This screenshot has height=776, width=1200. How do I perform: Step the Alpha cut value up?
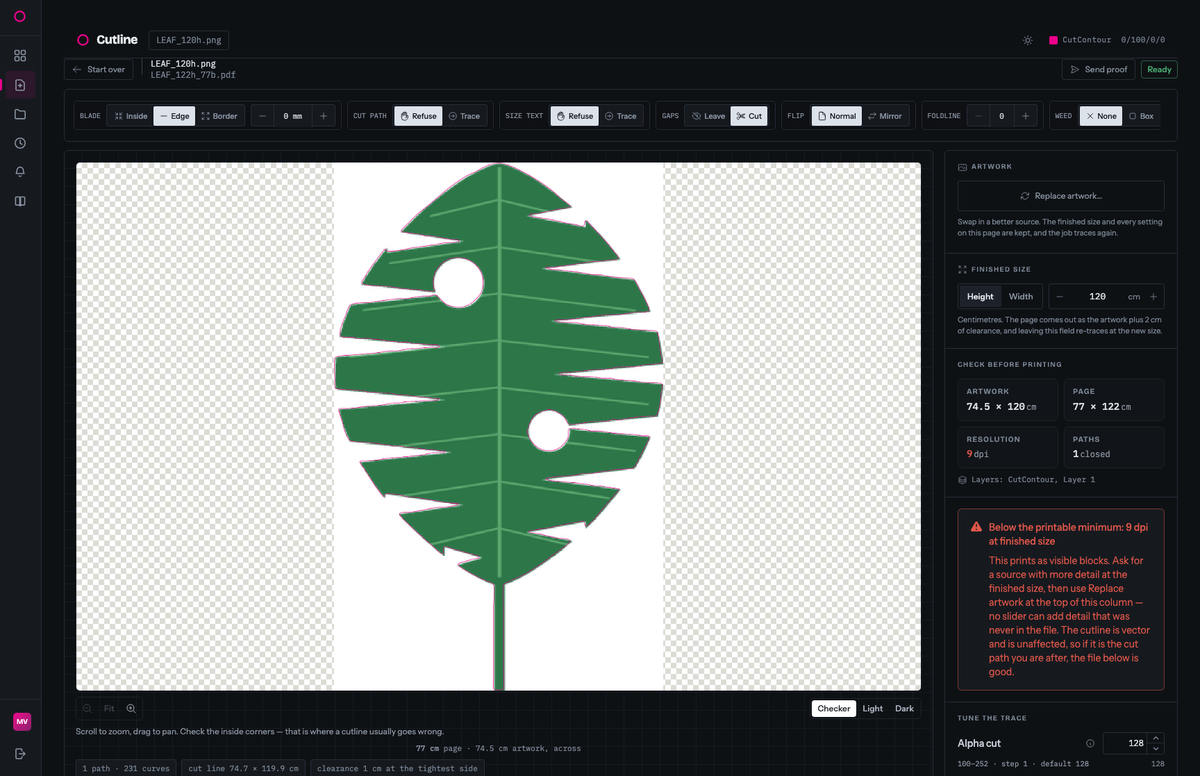[x=1158, y=738]
